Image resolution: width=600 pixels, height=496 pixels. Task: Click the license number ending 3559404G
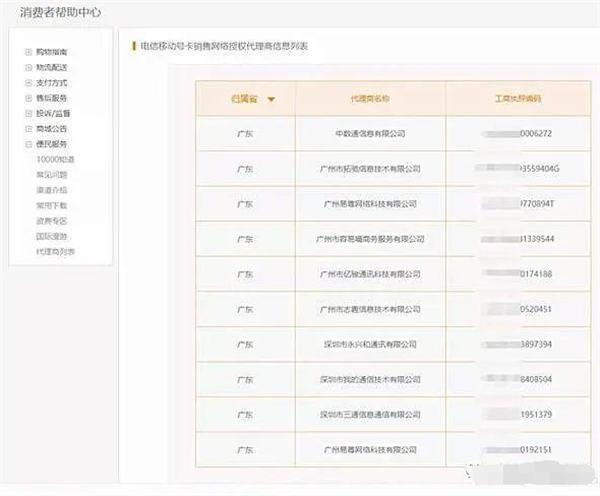pos(517,169)
